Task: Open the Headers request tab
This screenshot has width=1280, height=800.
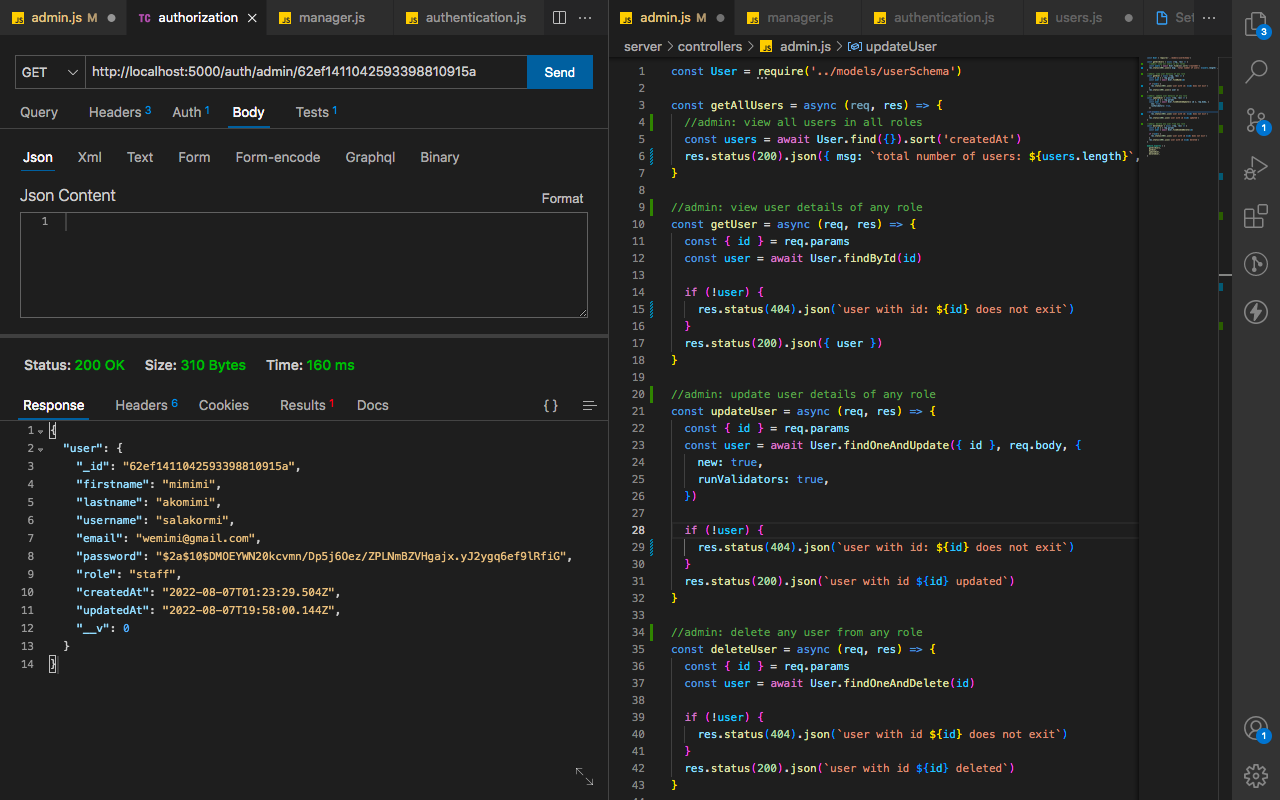Action: [x=119, y=112]
